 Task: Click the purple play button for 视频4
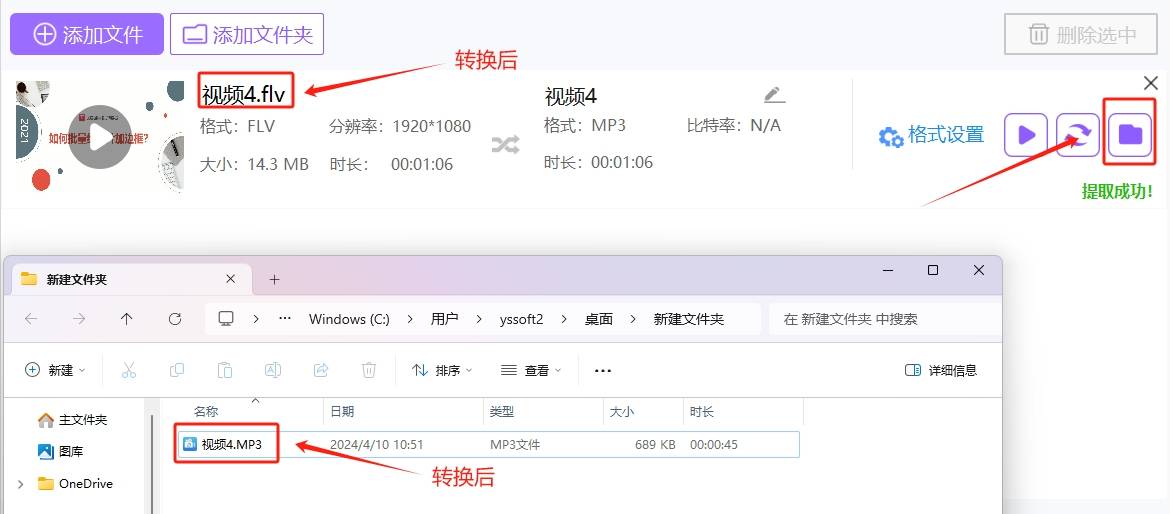(1026, 135)
